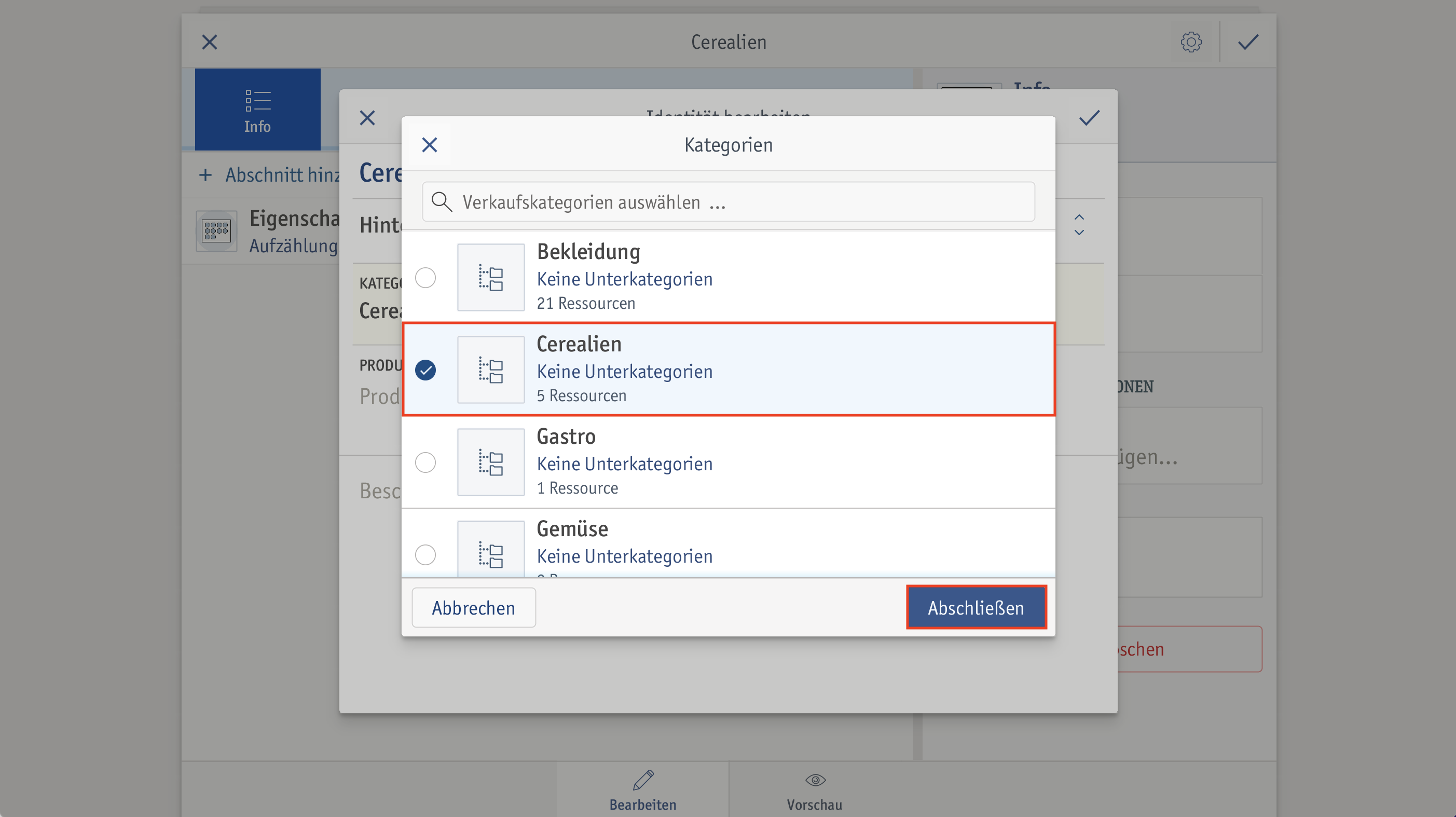Viewport: 1456px width, 817px height.
Task: Click the Bekleidung category title
Action: 588,252
